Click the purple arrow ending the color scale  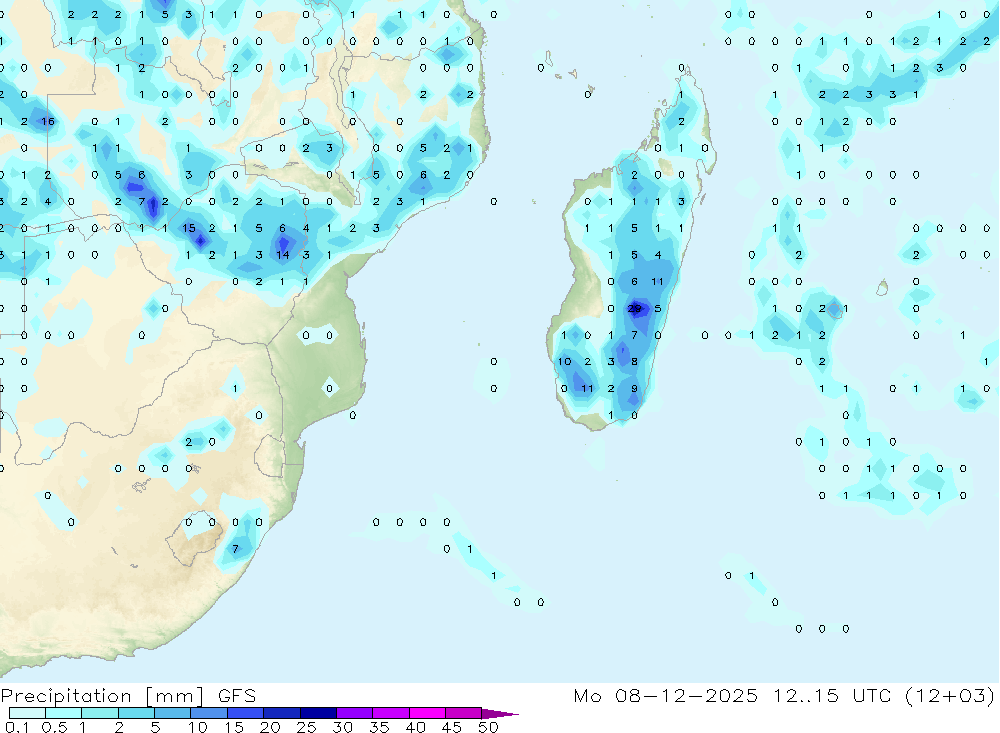coord(499,713)
